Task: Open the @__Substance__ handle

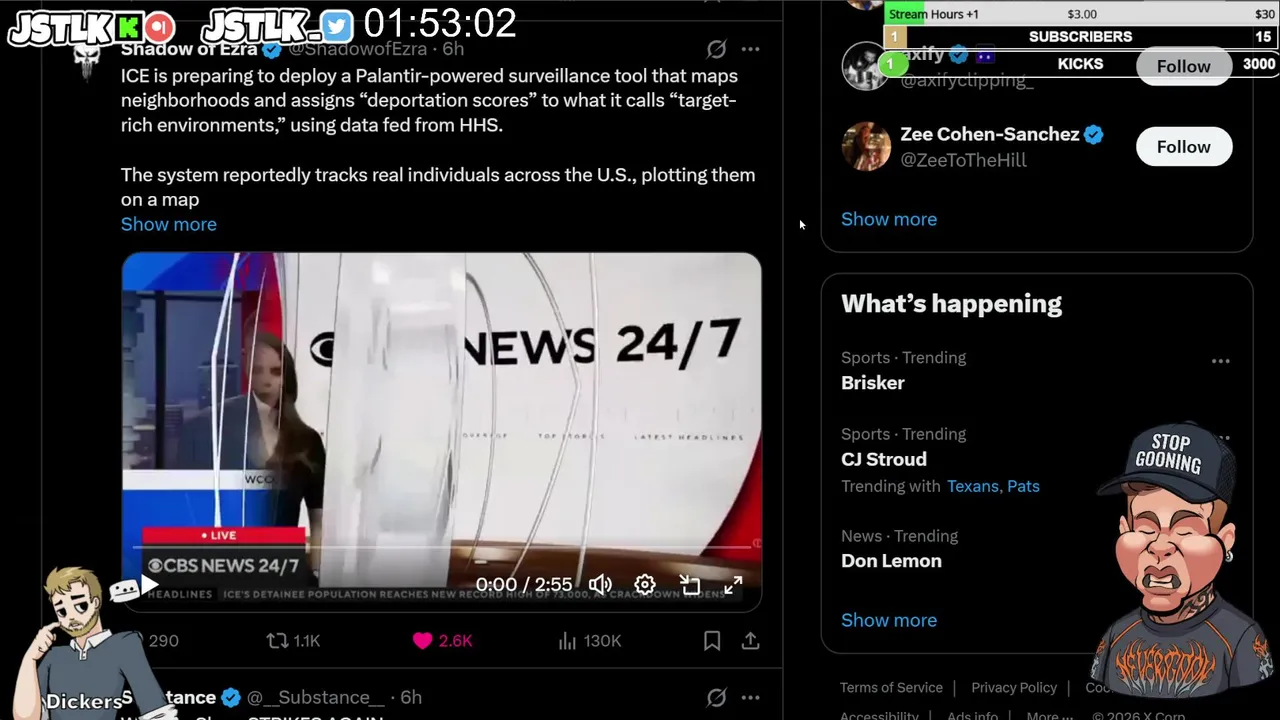Action: pyautogui.click(x=315, y=697)
